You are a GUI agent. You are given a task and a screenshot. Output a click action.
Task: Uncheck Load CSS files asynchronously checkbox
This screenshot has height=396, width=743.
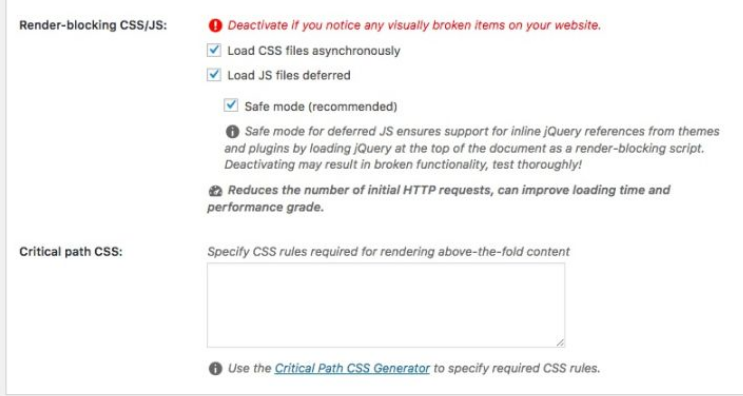pos(214,50)
